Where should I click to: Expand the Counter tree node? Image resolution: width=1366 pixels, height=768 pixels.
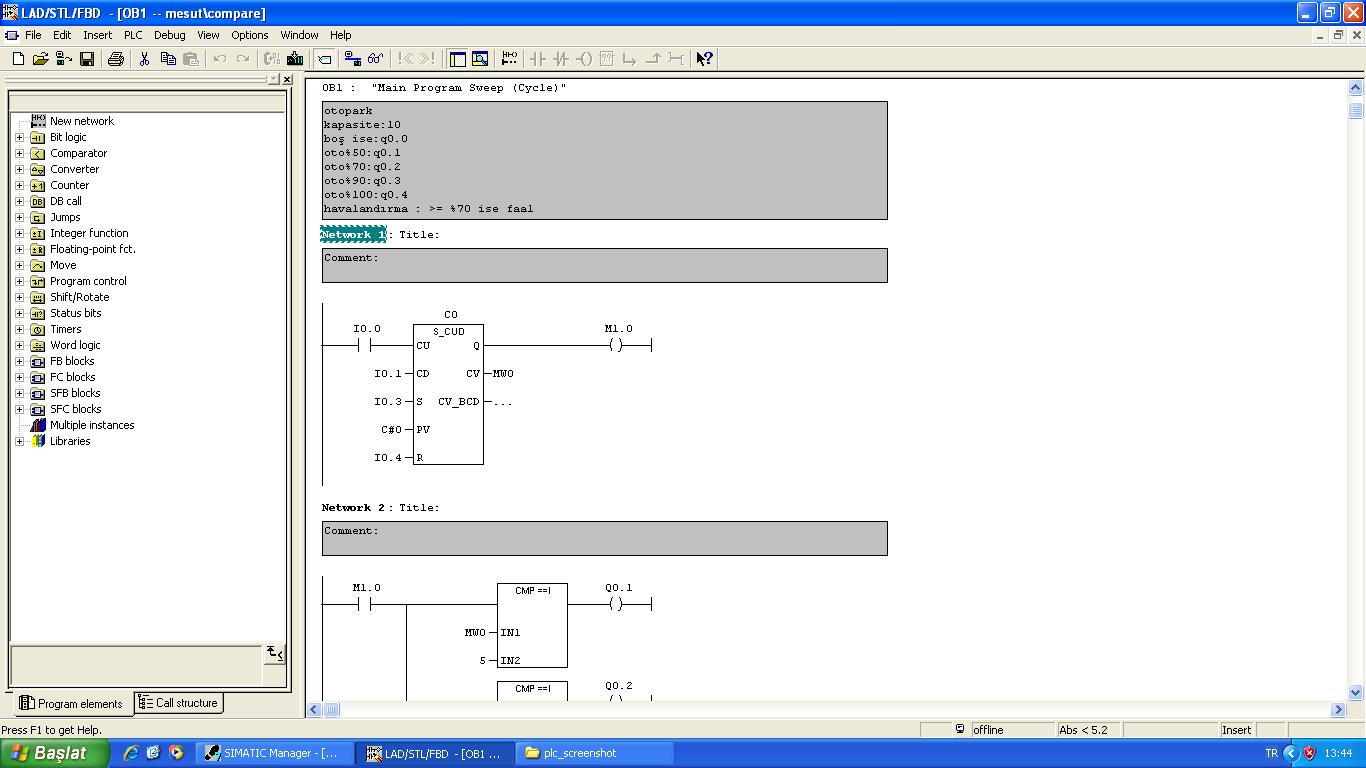coord(19,185)
